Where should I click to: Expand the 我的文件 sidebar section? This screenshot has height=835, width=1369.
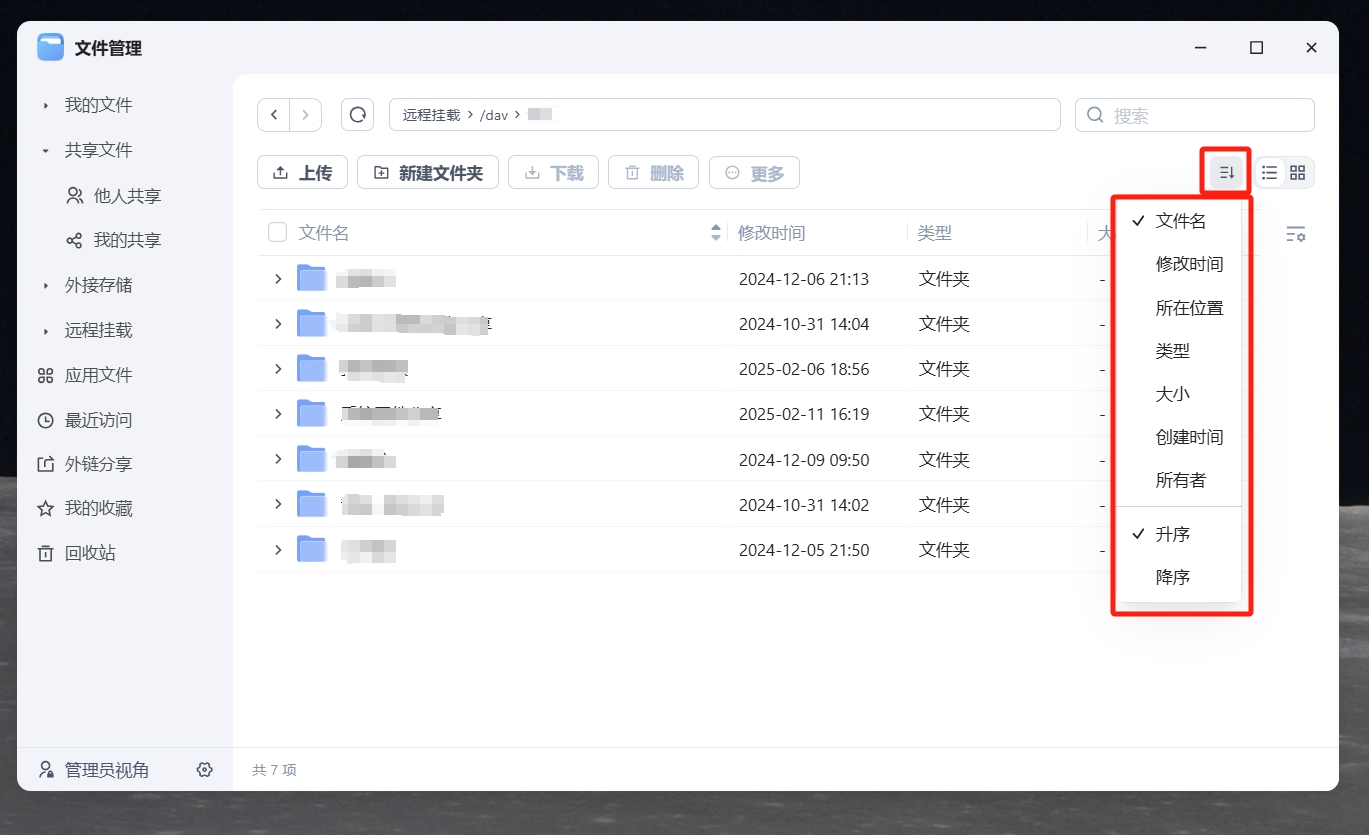pyautogui.click(x=45, y=105)
